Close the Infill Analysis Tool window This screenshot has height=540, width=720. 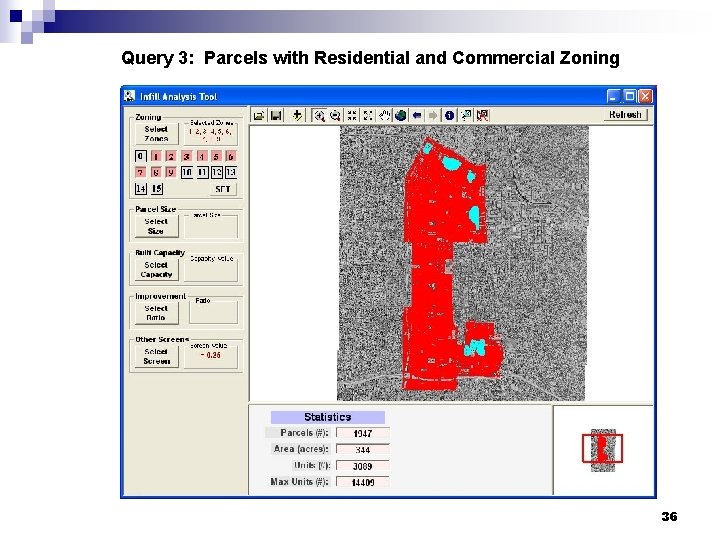[x=645, y=96]
